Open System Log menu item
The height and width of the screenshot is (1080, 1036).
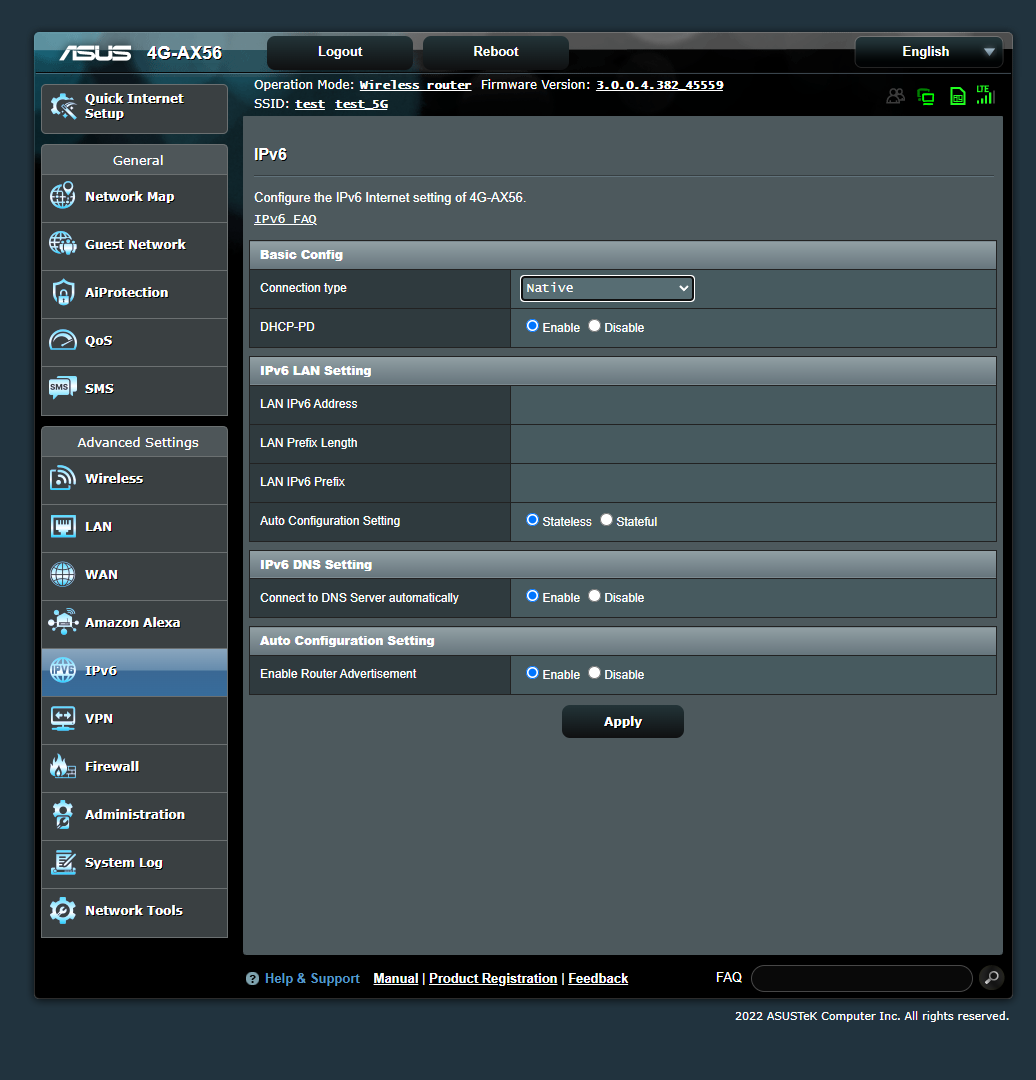click(134, 864)
